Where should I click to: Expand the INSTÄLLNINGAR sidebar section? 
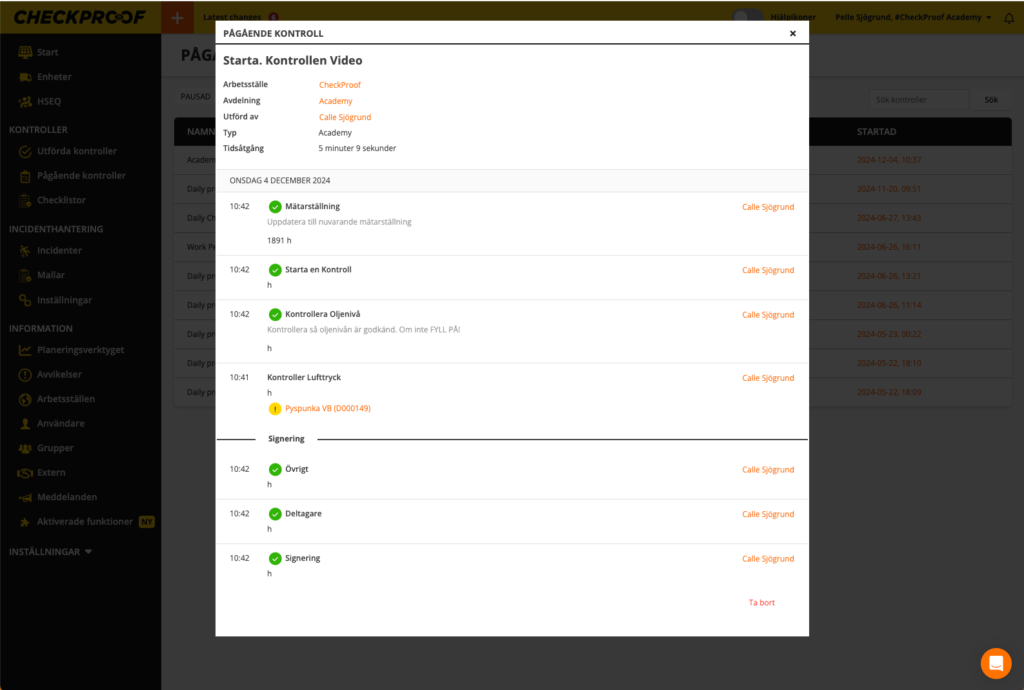tap(51, 551)
